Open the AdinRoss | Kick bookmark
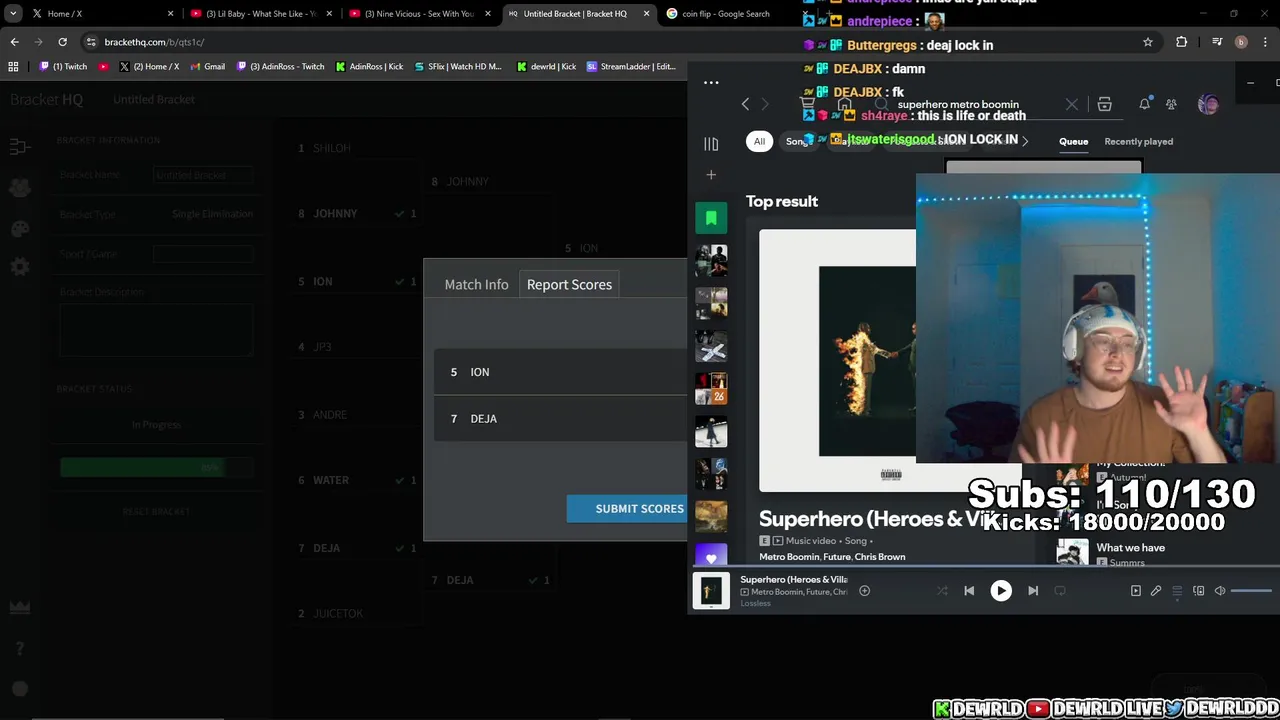 369,67
